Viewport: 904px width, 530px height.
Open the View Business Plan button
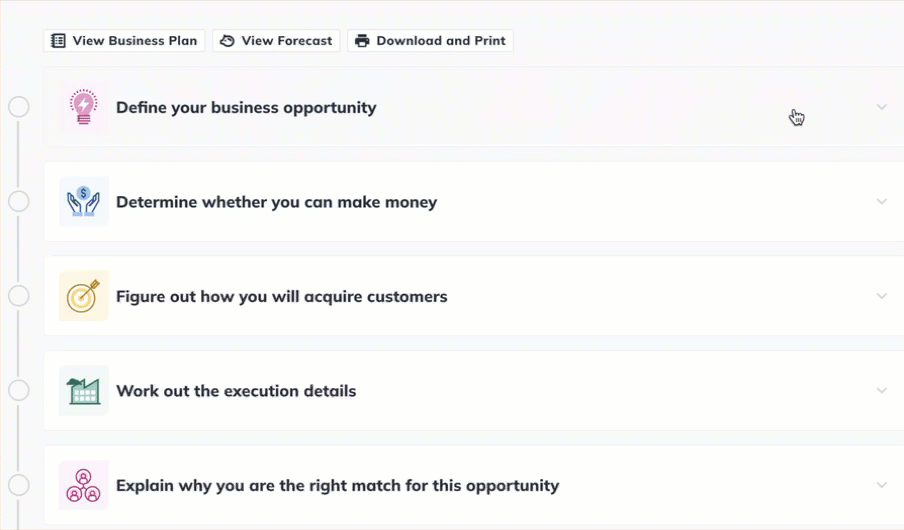point(125,41)
